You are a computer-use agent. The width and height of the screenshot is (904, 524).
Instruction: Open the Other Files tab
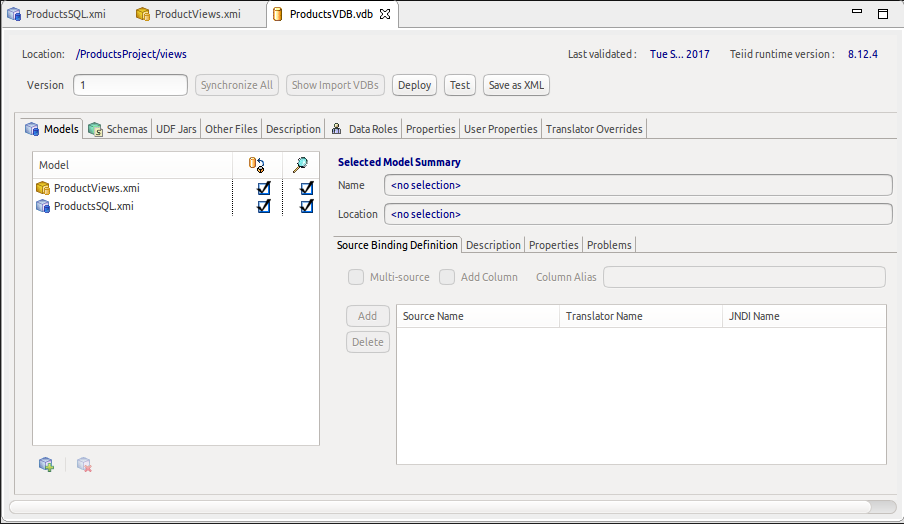(231, 129)
